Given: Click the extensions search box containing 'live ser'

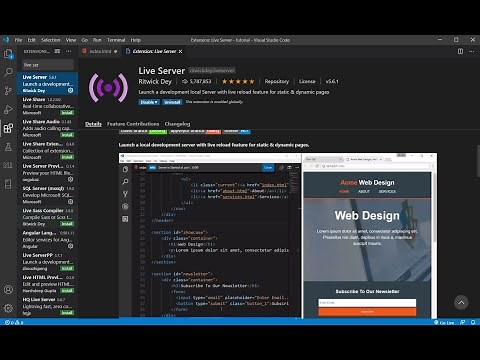Looking at the screenshot, I should click(x=48, y=65).
